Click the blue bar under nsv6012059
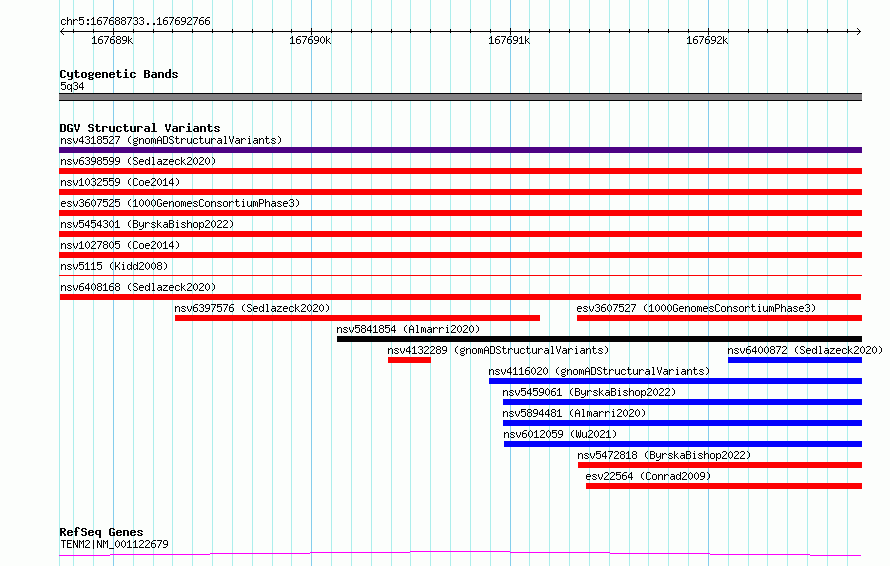The height and width of the screenshot is (566, 890). click(x=683, y=444)
